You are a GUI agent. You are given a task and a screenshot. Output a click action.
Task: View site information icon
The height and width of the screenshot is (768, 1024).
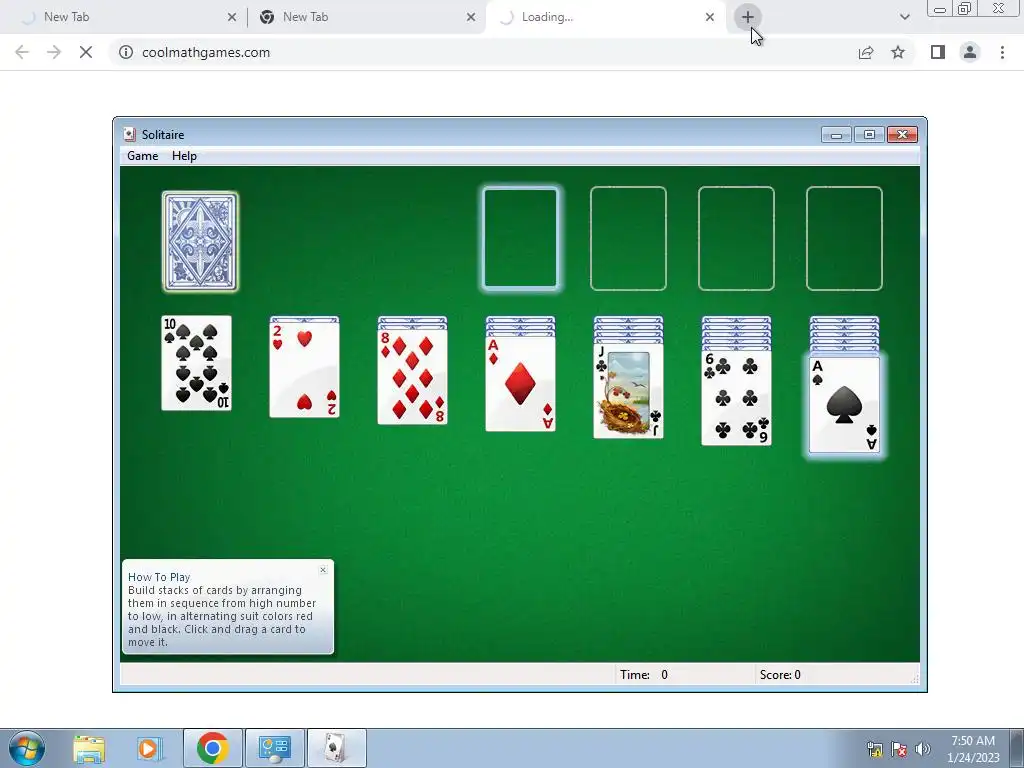tap(126, 52)
